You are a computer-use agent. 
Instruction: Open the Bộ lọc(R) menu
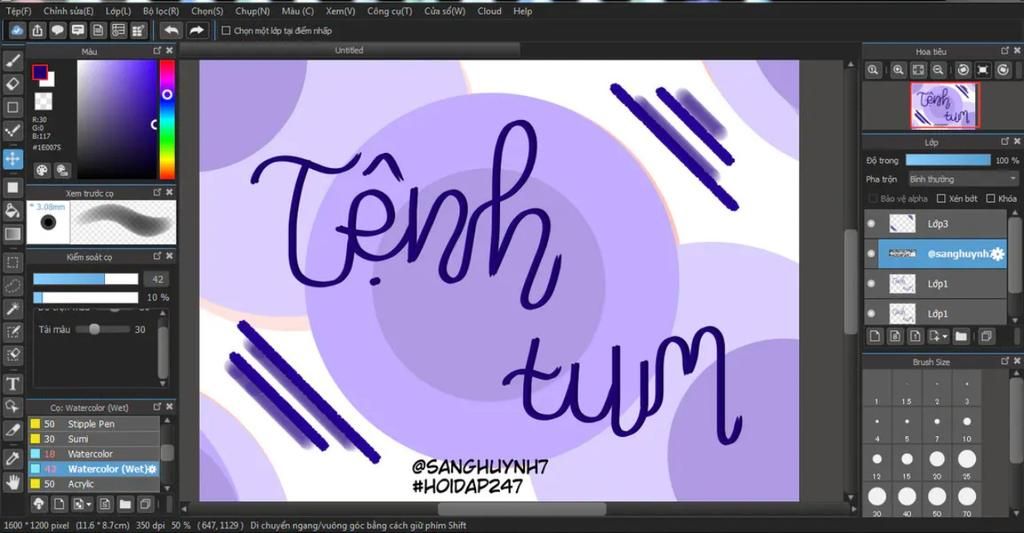161,11
